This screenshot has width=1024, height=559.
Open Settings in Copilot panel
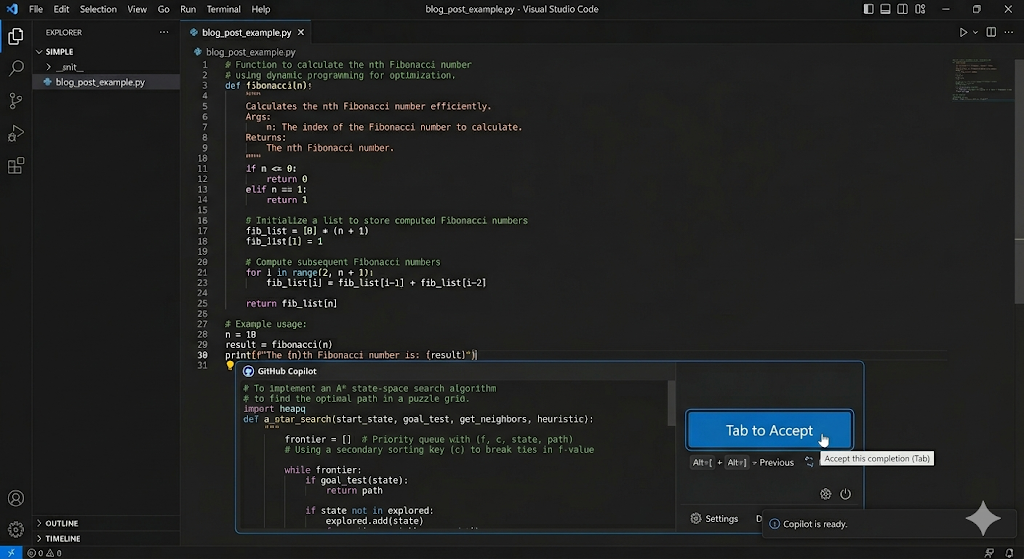click(714, 519)
